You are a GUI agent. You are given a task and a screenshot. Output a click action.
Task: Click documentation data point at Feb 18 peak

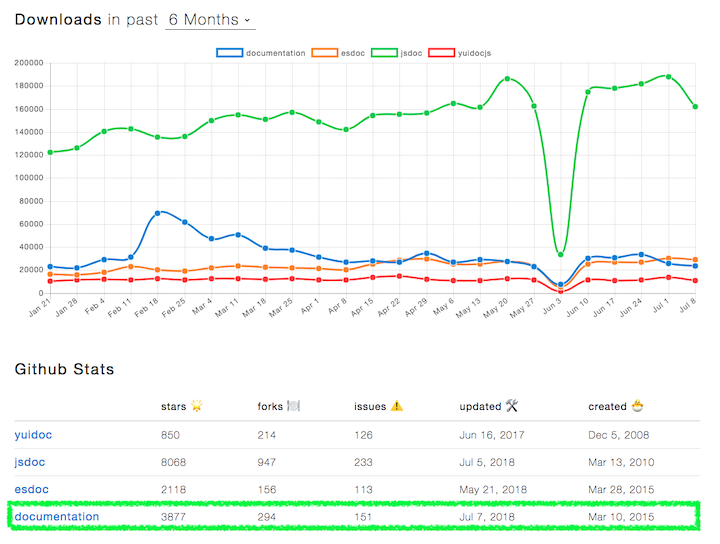158,213
